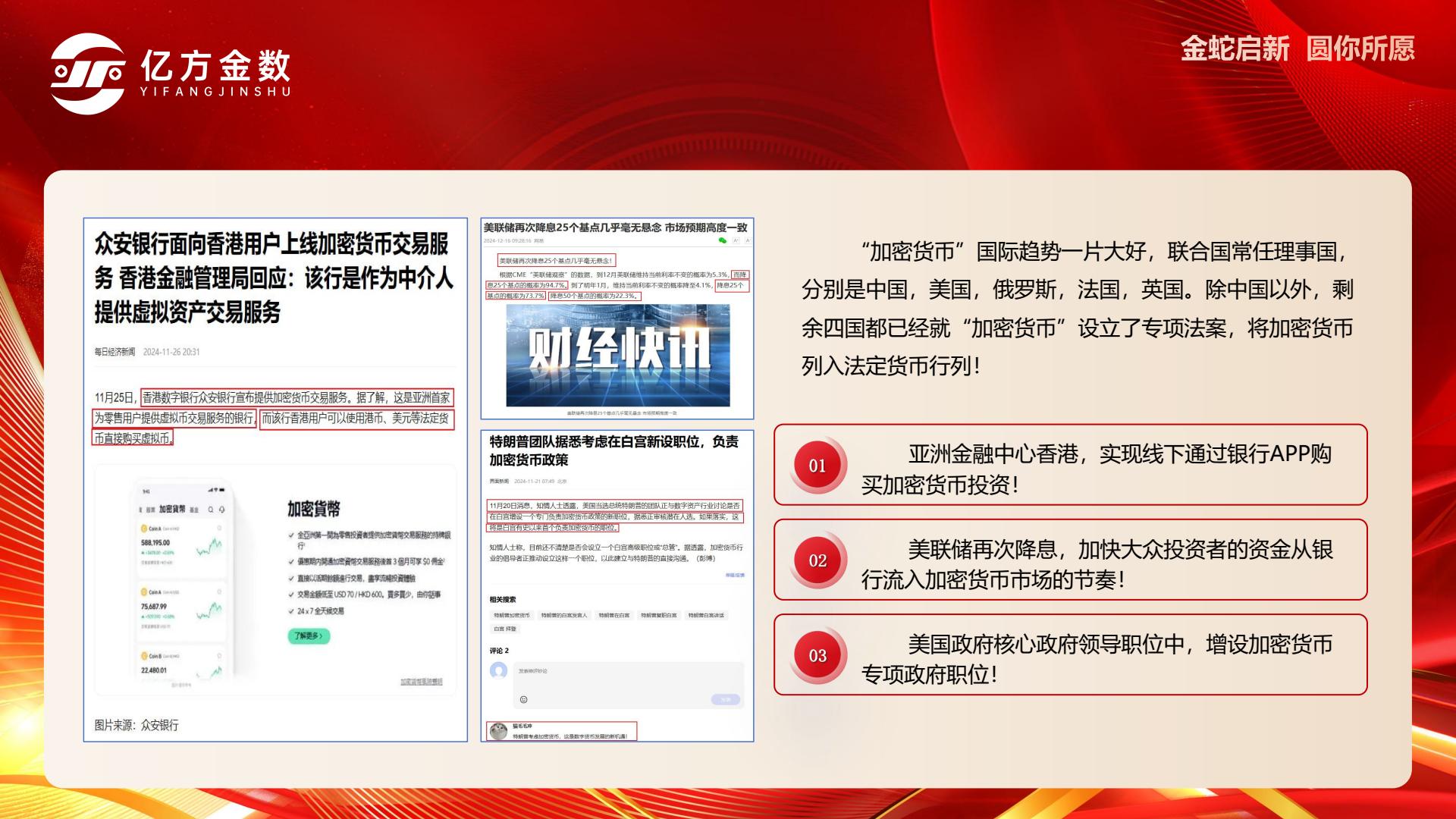
Task: Click the 75,687.99 price in phone mockup
Action: coord(154,607)
